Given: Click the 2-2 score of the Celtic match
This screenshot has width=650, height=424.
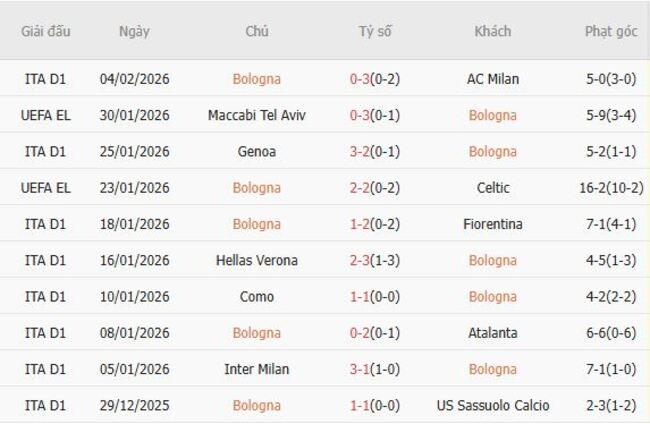Looking at the screenshot, I should 361,188.
